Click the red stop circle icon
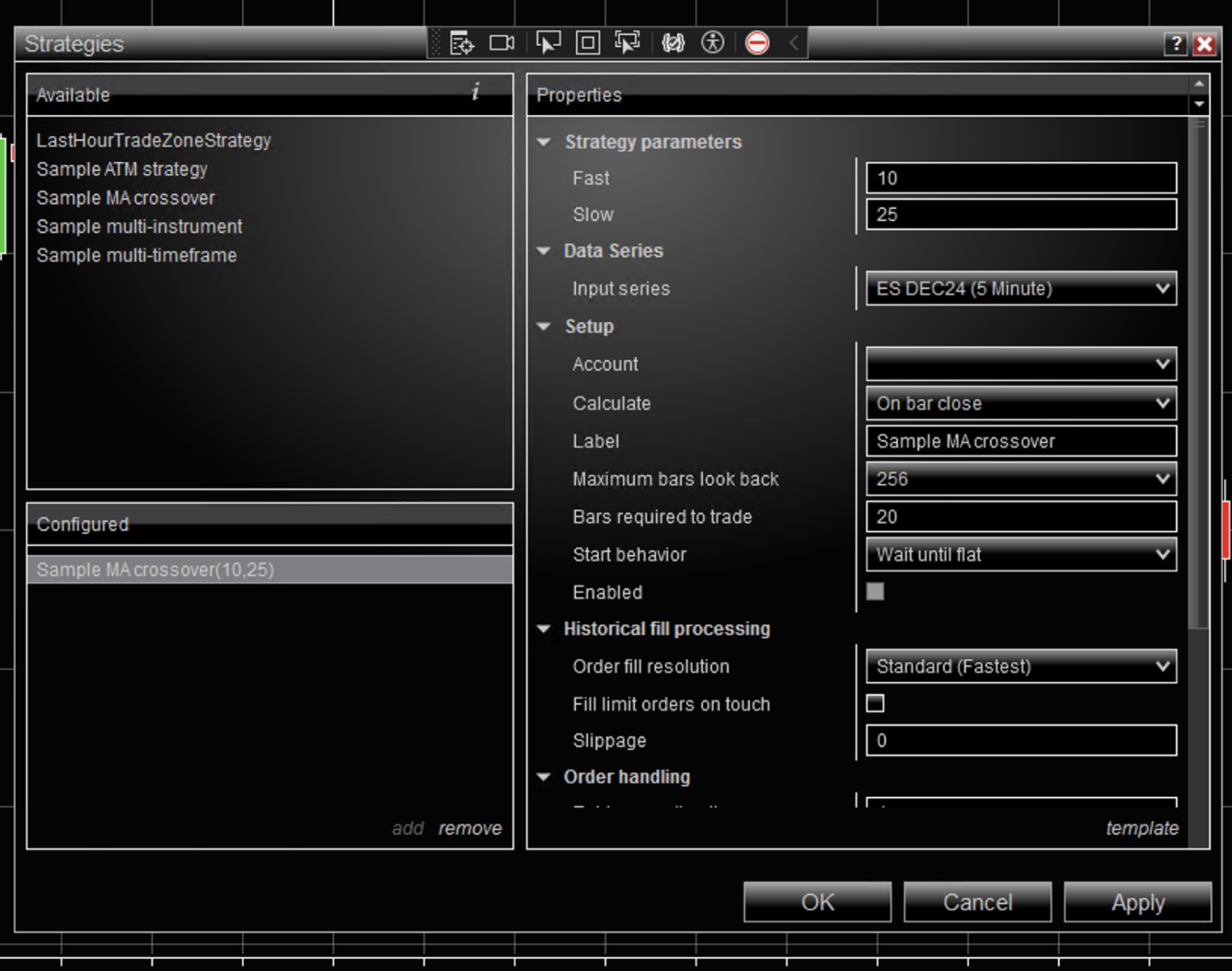The image size is (1232, 971). 757,43
